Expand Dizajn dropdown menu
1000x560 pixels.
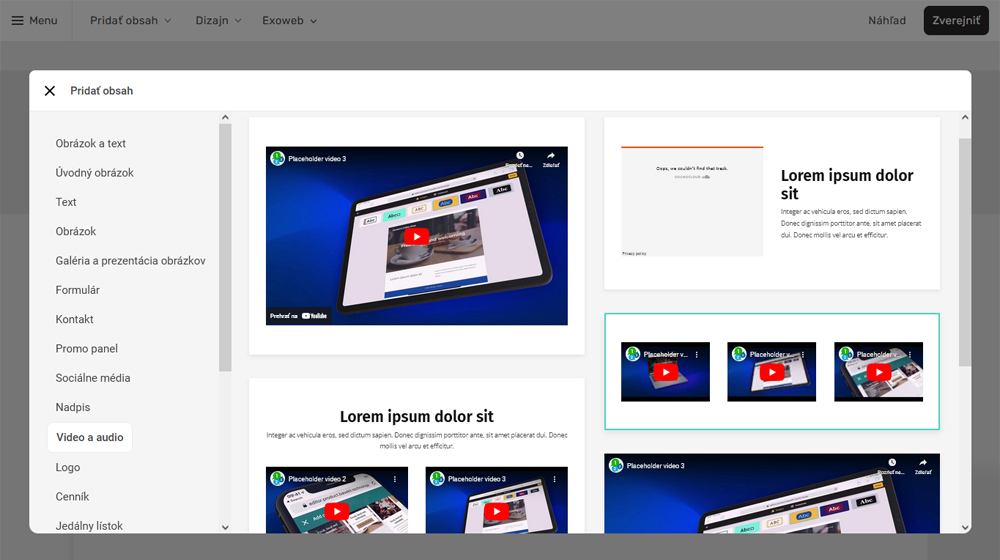point(218,20)
